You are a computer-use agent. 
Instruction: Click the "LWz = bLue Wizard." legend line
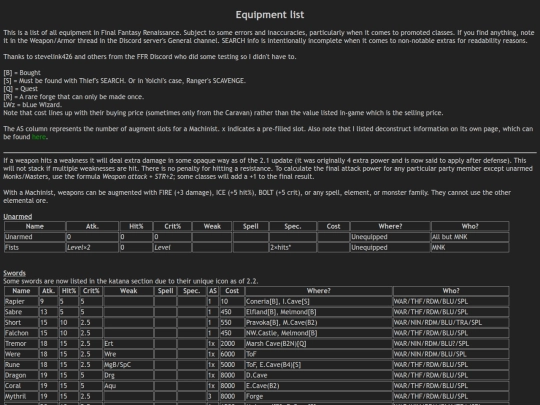[33, 105]
